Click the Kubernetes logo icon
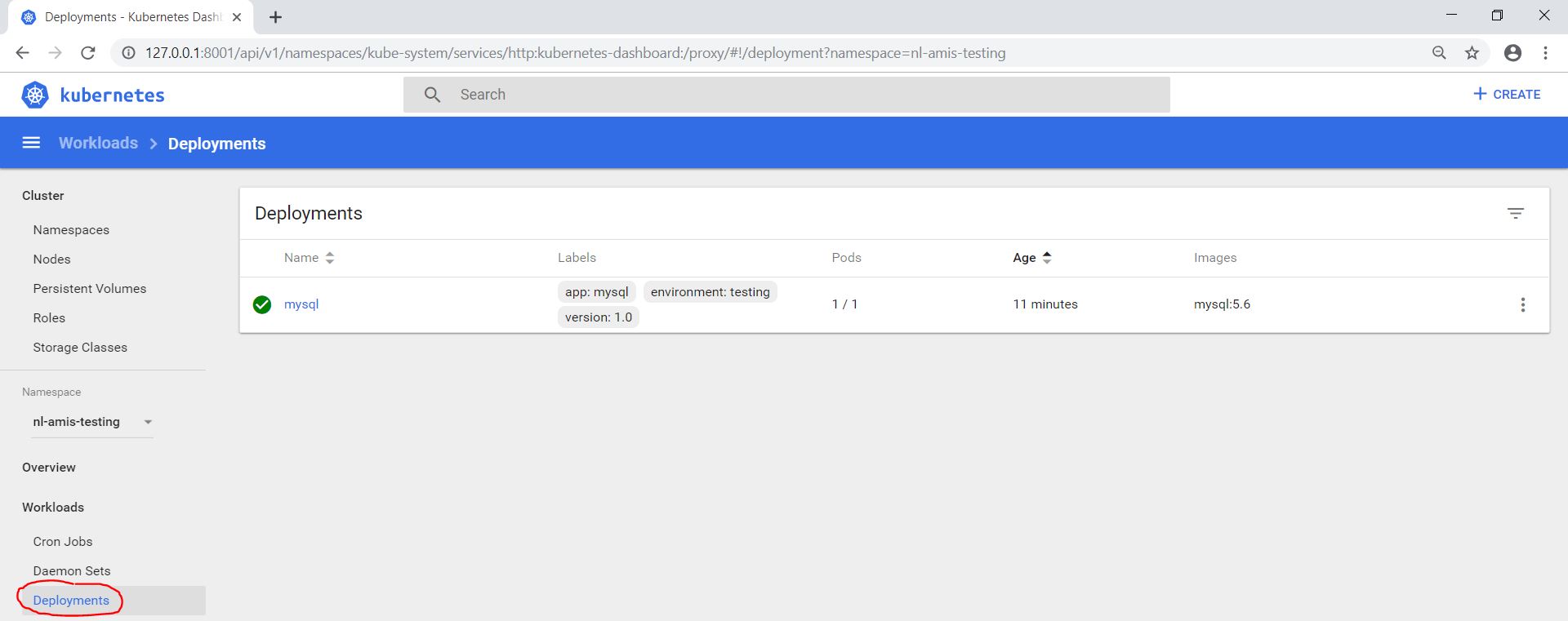The height and width of the screenshot is (621, 1568). (35, 95)
